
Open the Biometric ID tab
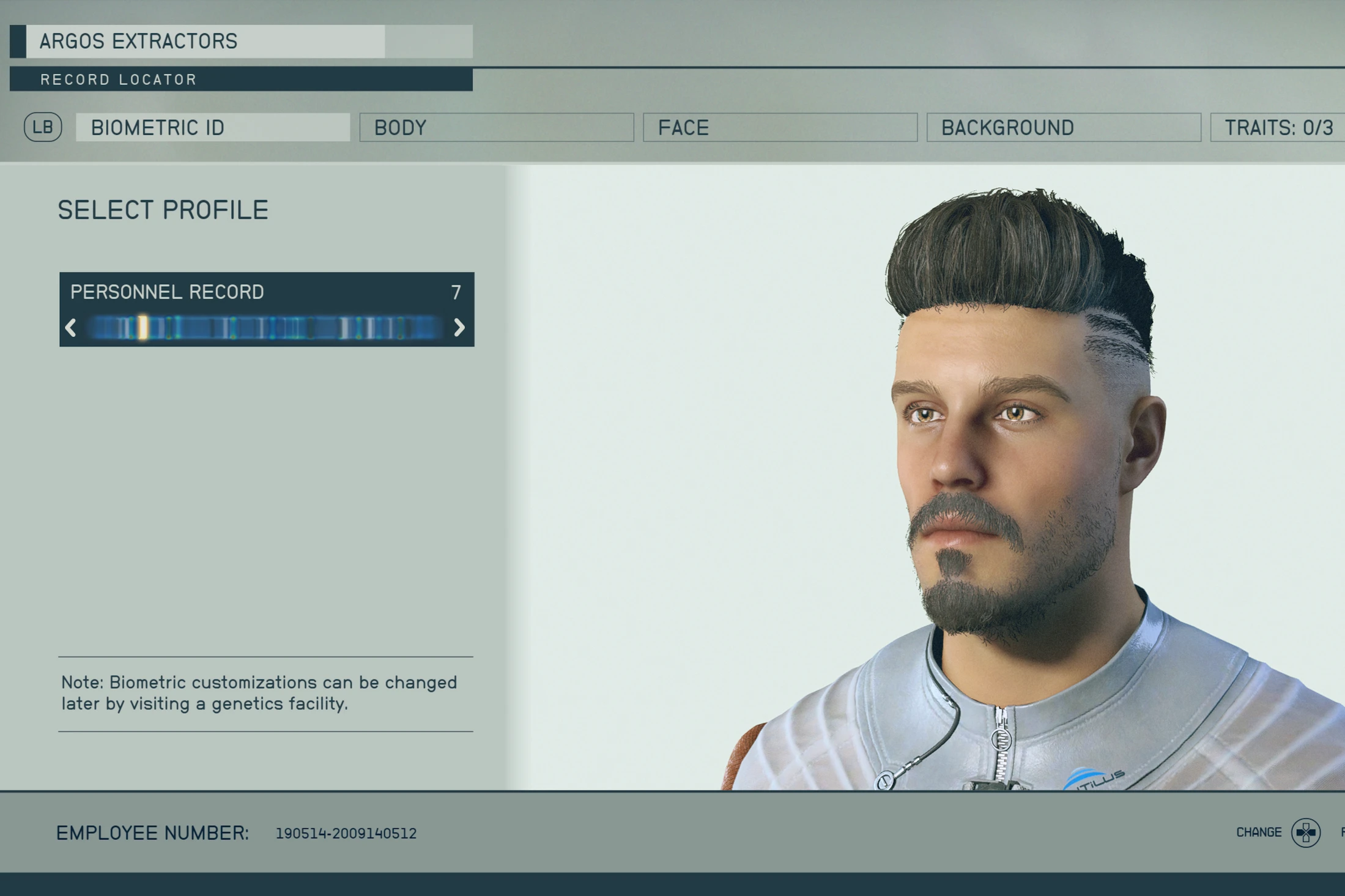(213, 127)
